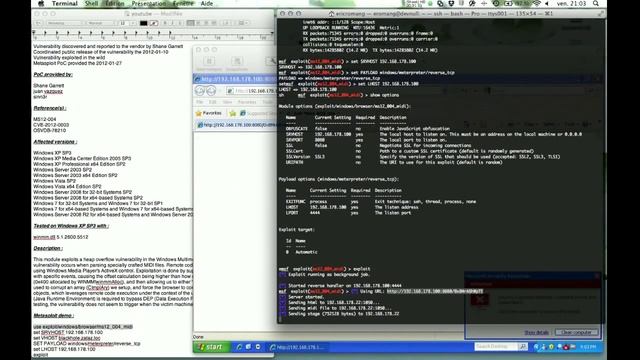
Task: Click the blackhole.zataz.loc link in document
Action: (x=79, y=338)
